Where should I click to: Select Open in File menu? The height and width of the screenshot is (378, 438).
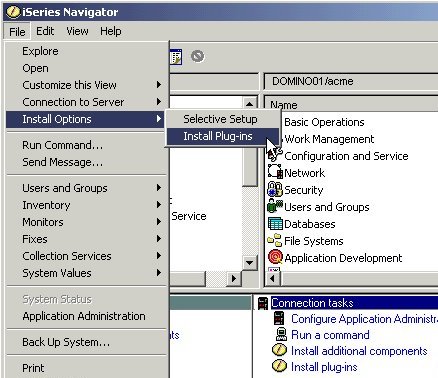click(x=85, y=68)
